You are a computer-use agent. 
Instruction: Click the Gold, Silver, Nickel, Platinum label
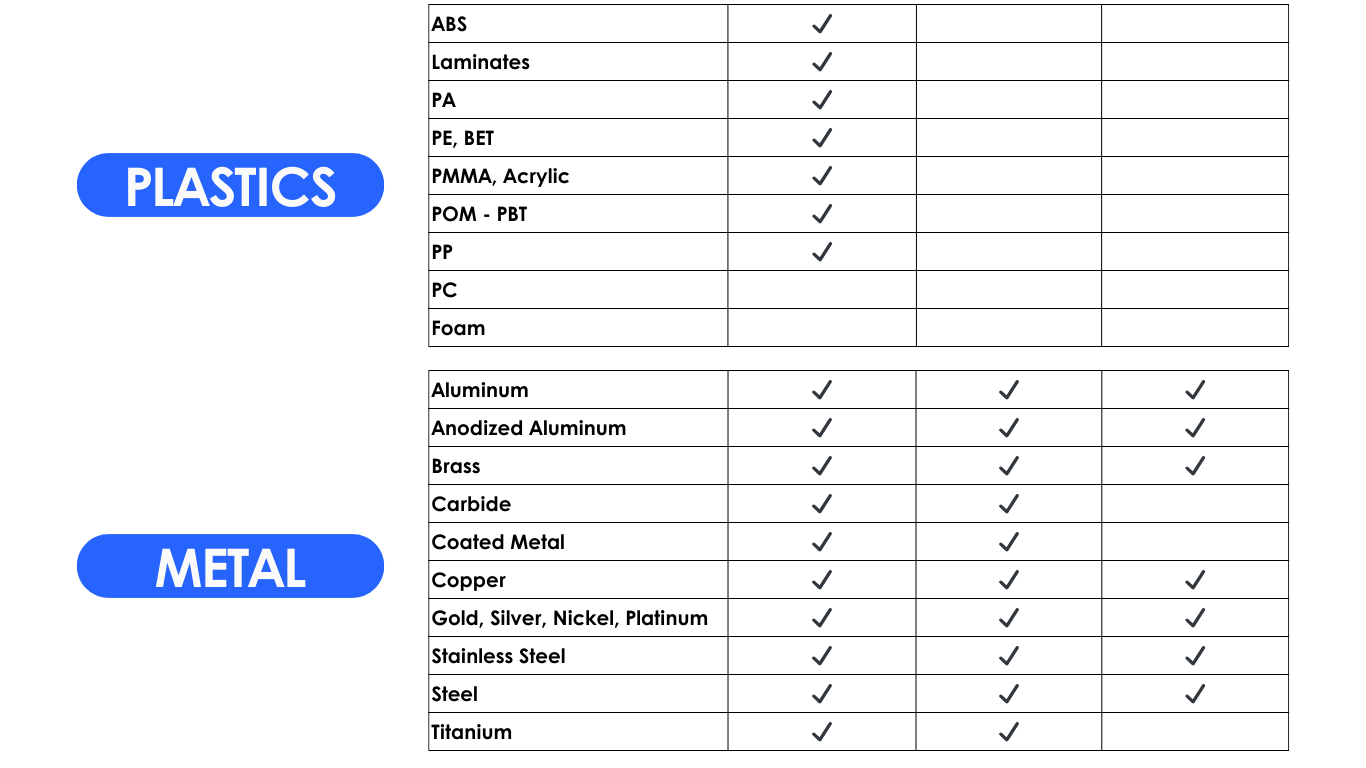(x=569, y=618)
